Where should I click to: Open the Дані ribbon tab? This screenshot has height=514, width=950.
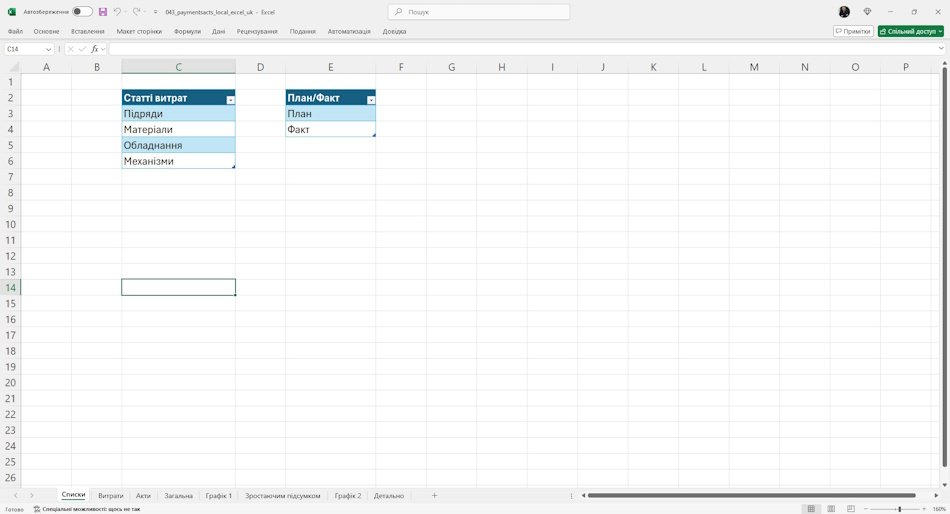point(219,31)
